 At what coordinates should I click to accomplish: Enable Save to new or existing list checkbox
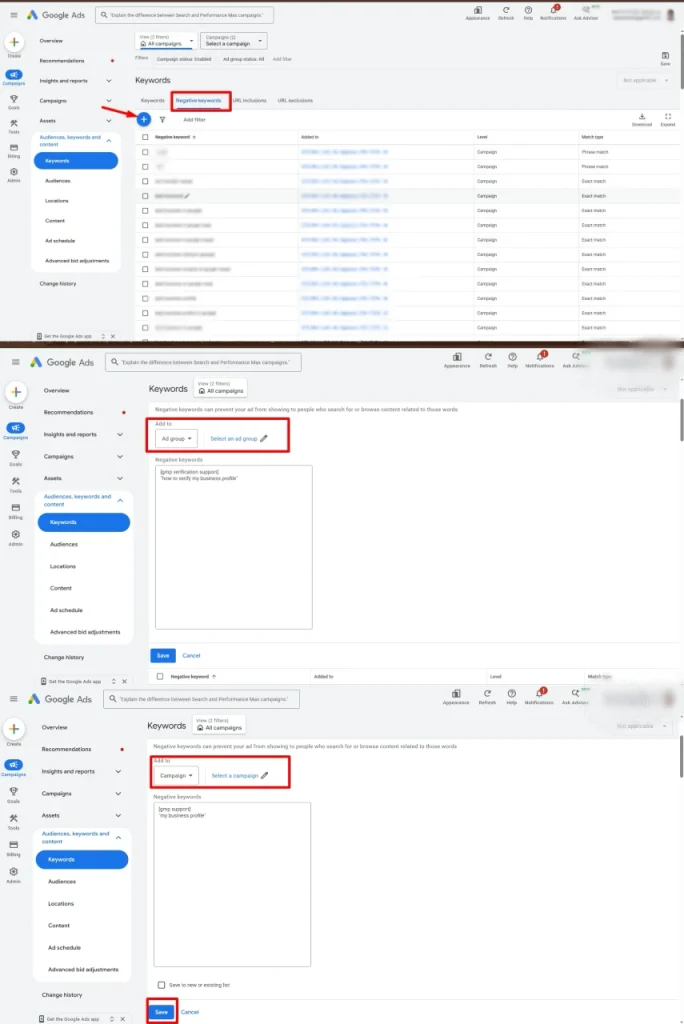point(161,985)
